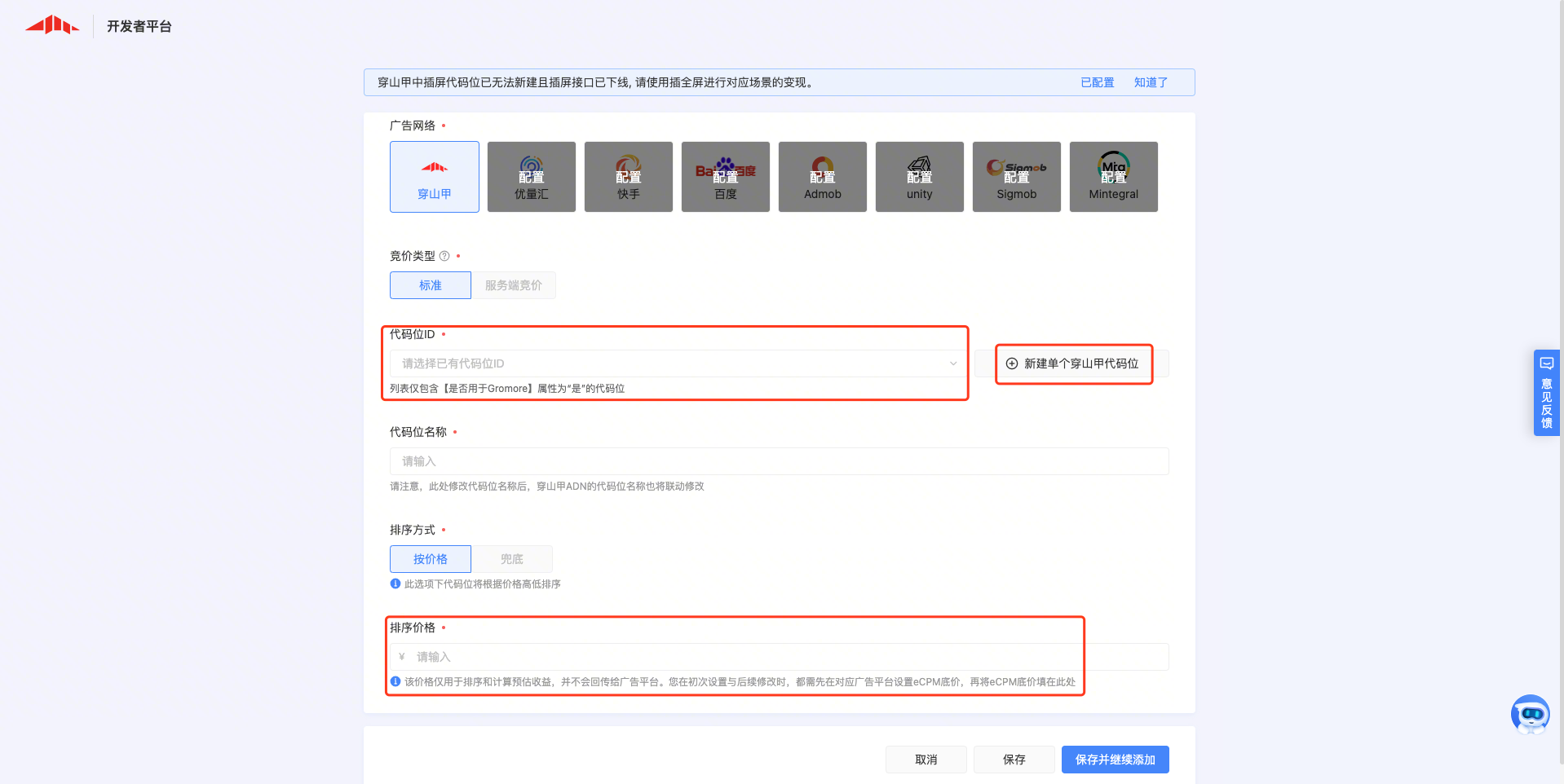Select the unity ad network icon

pos(919,177)
